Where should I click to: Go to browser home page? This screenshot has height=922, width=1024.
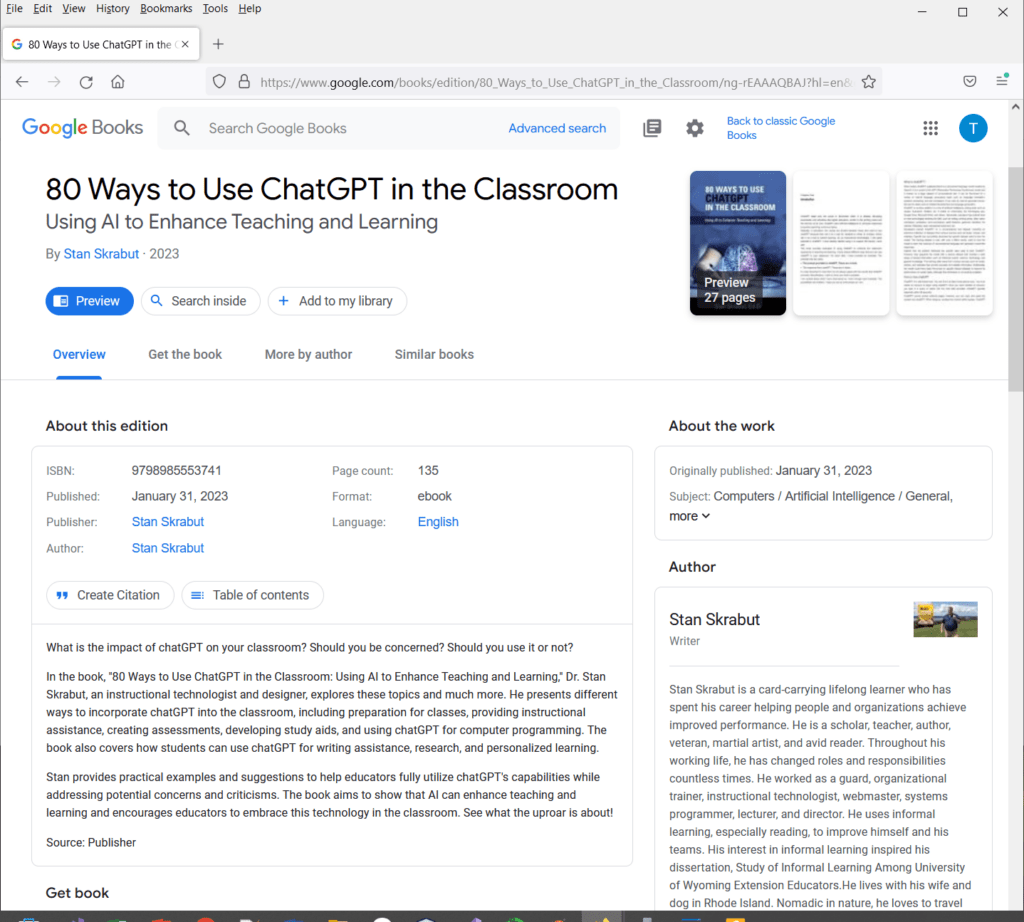[118, 82]
